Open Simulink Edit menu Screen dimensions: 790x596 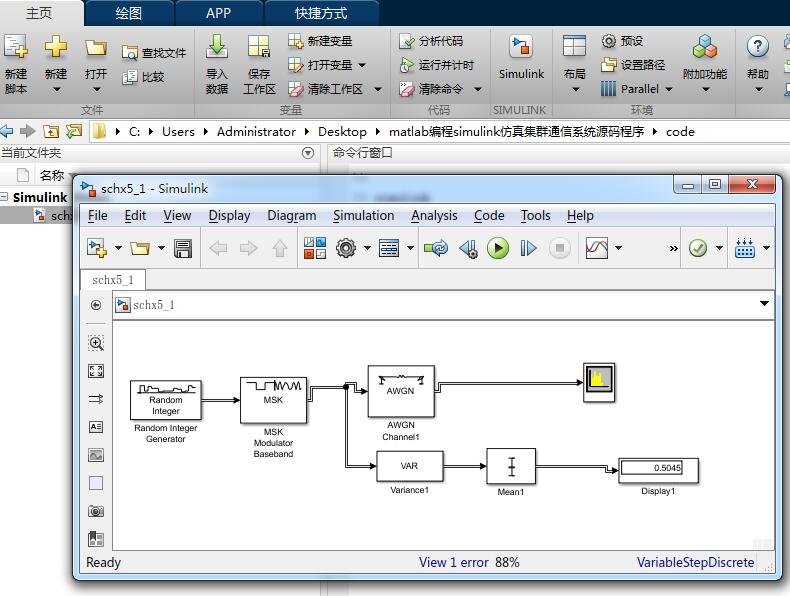click(x=135, y=216)
